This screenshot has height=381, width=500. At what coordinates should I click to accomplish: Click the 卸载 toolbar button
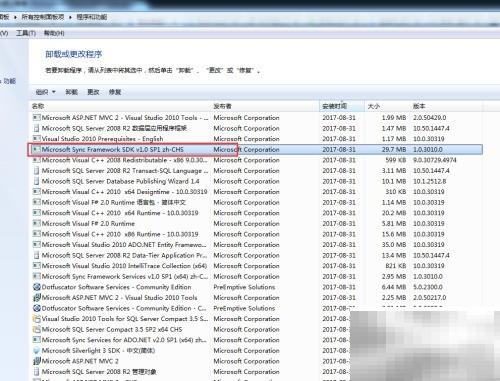tap(71, 92)
